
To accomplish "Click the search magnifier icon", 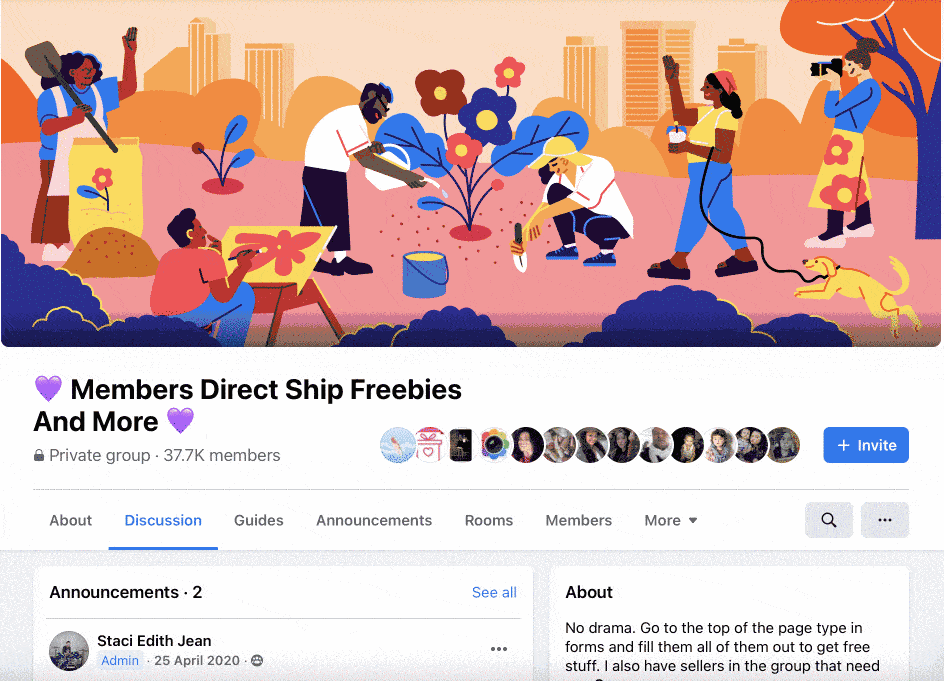I will click(x=828, y=520).
